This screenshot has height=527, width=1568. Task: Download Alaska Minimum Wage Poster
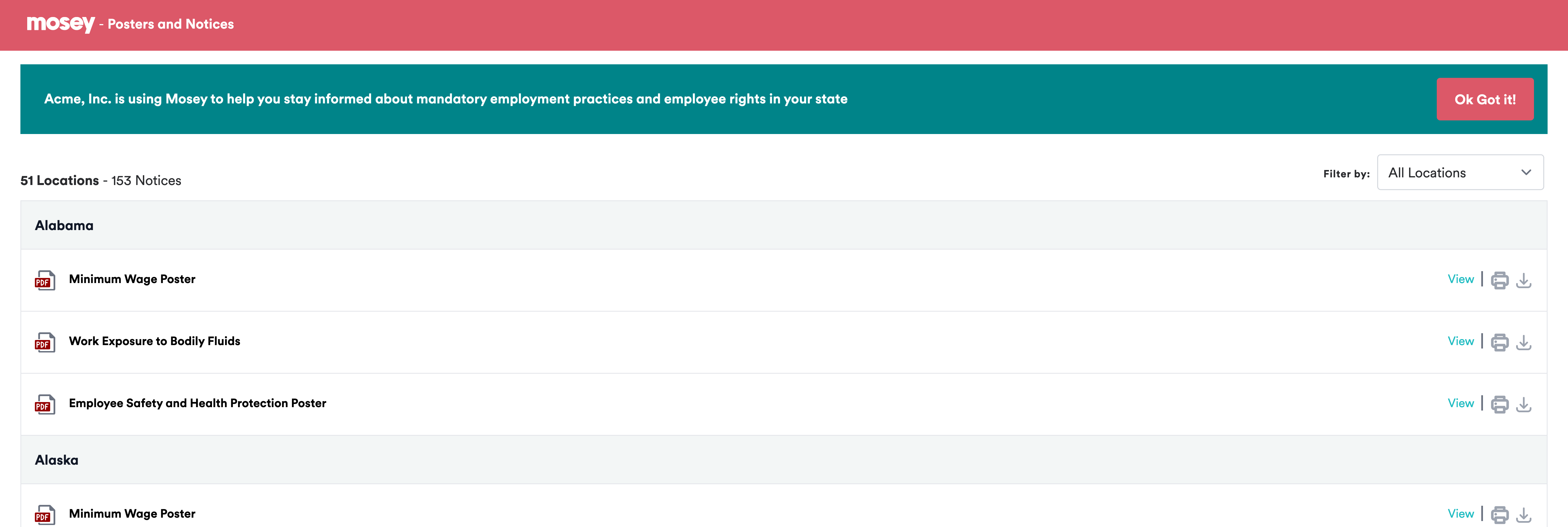[1523, 515]
